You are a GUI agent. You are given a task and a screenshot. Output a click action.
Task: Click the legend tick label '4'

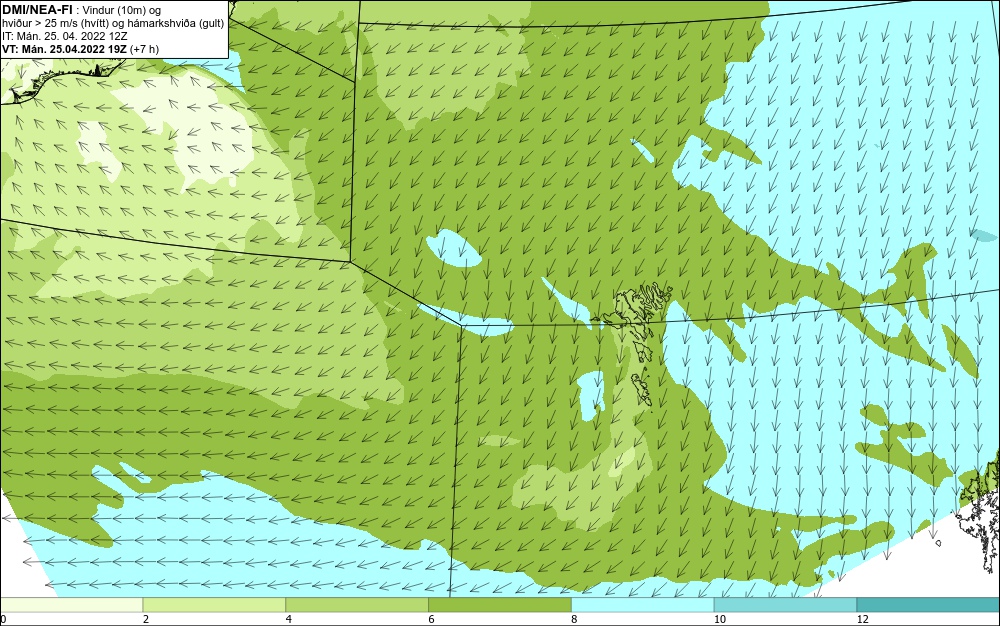[x=289, y=619]
